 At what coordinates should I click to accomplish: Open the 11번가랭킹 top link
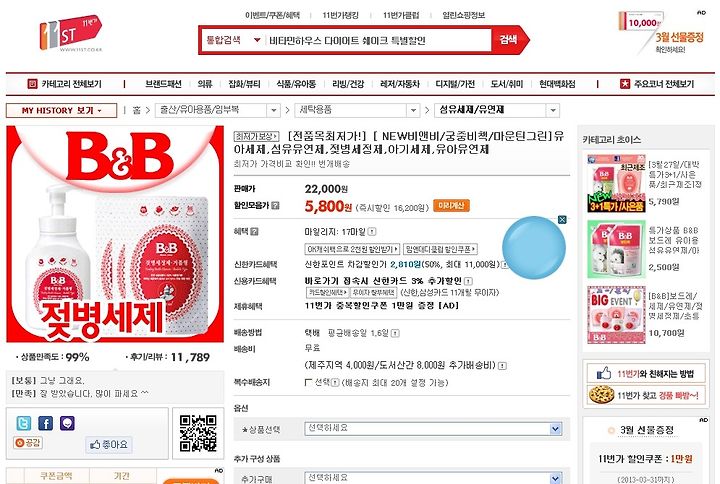(x=340, y=15)
